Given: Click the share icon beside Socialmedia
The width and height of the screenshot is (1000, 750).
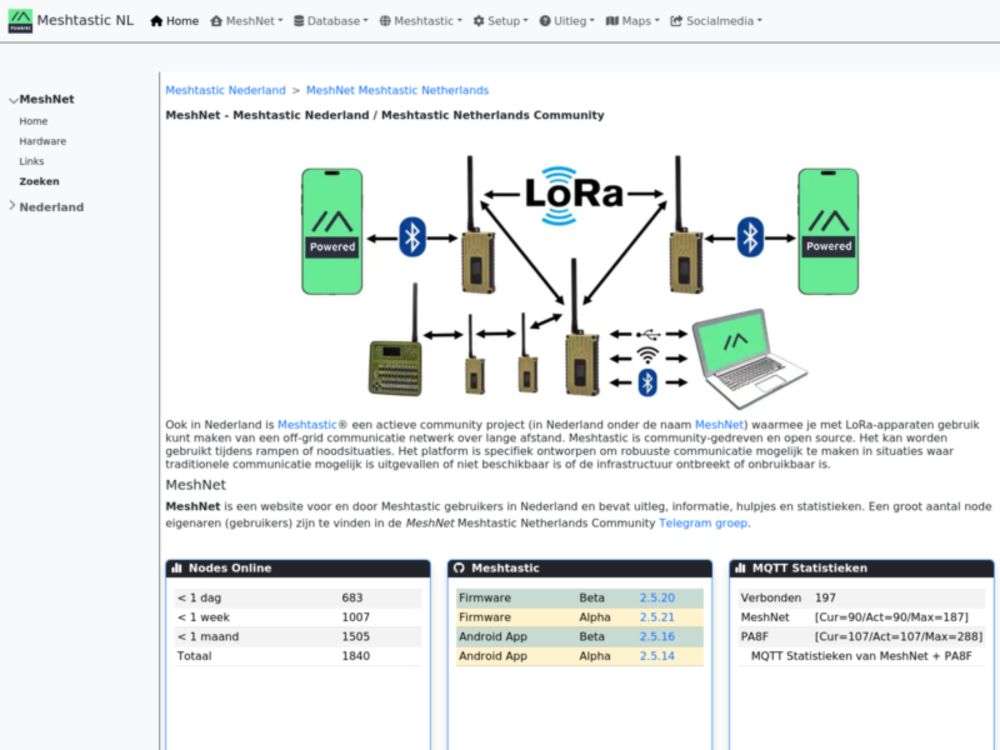Looking at the screenshot, I should coord(676,21).
